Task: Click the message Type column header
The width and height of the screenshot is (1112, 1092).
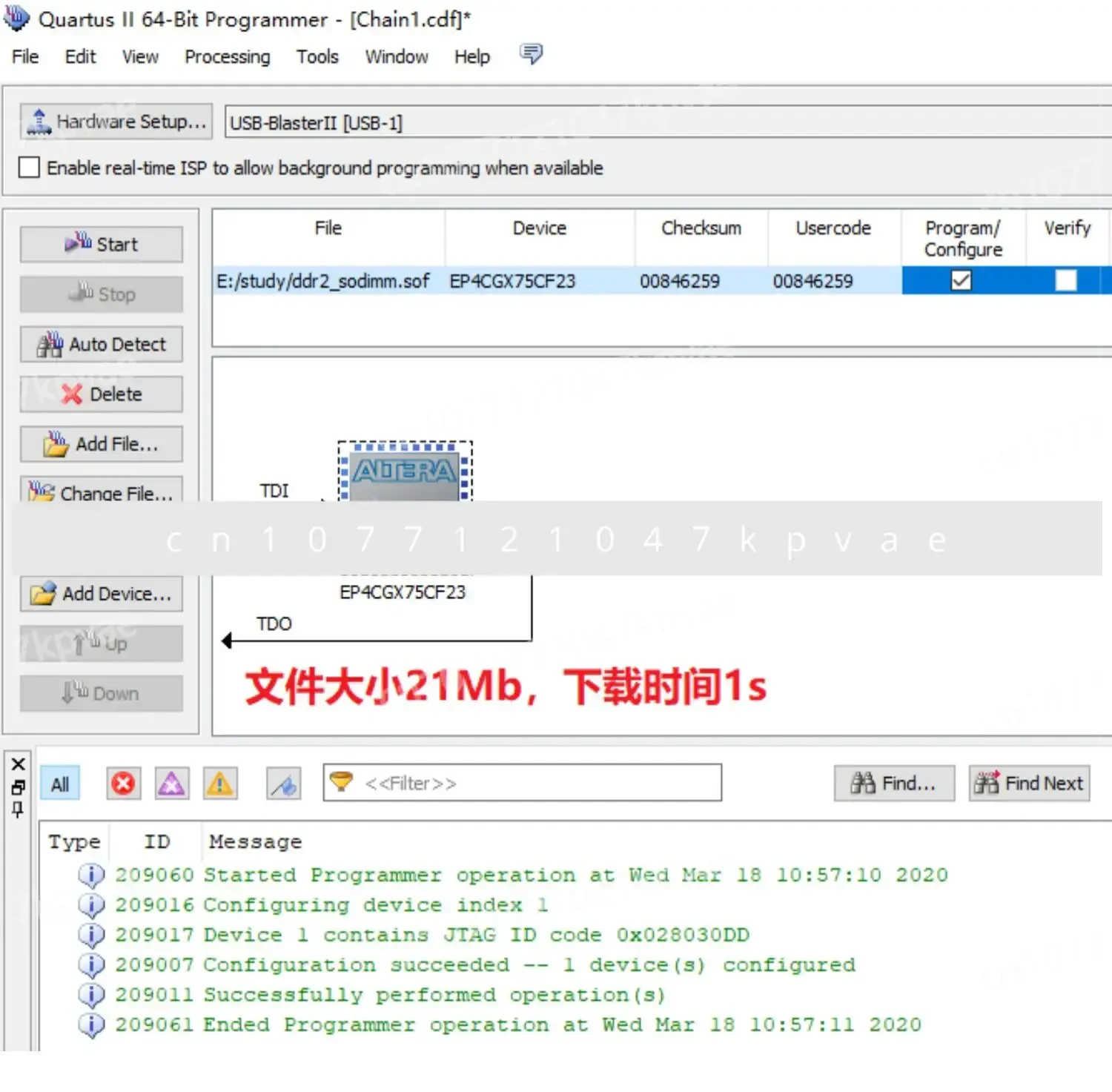Action: [x=74, y=841]
